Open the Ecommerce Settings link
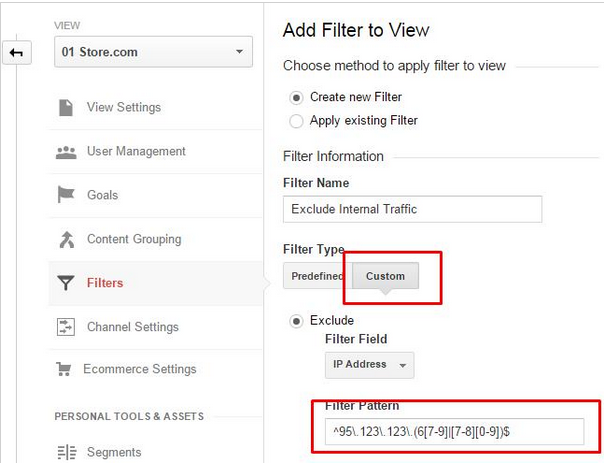604x463 pixels. coord(140,369)
